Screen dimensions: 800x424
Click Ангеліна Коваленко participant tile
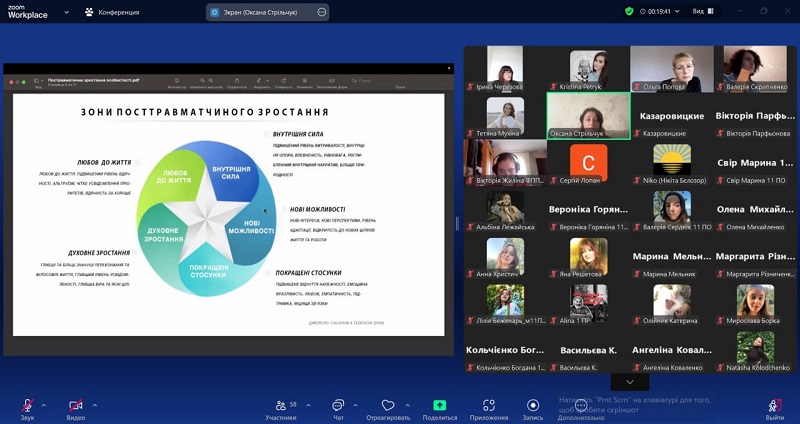(671, 350)
